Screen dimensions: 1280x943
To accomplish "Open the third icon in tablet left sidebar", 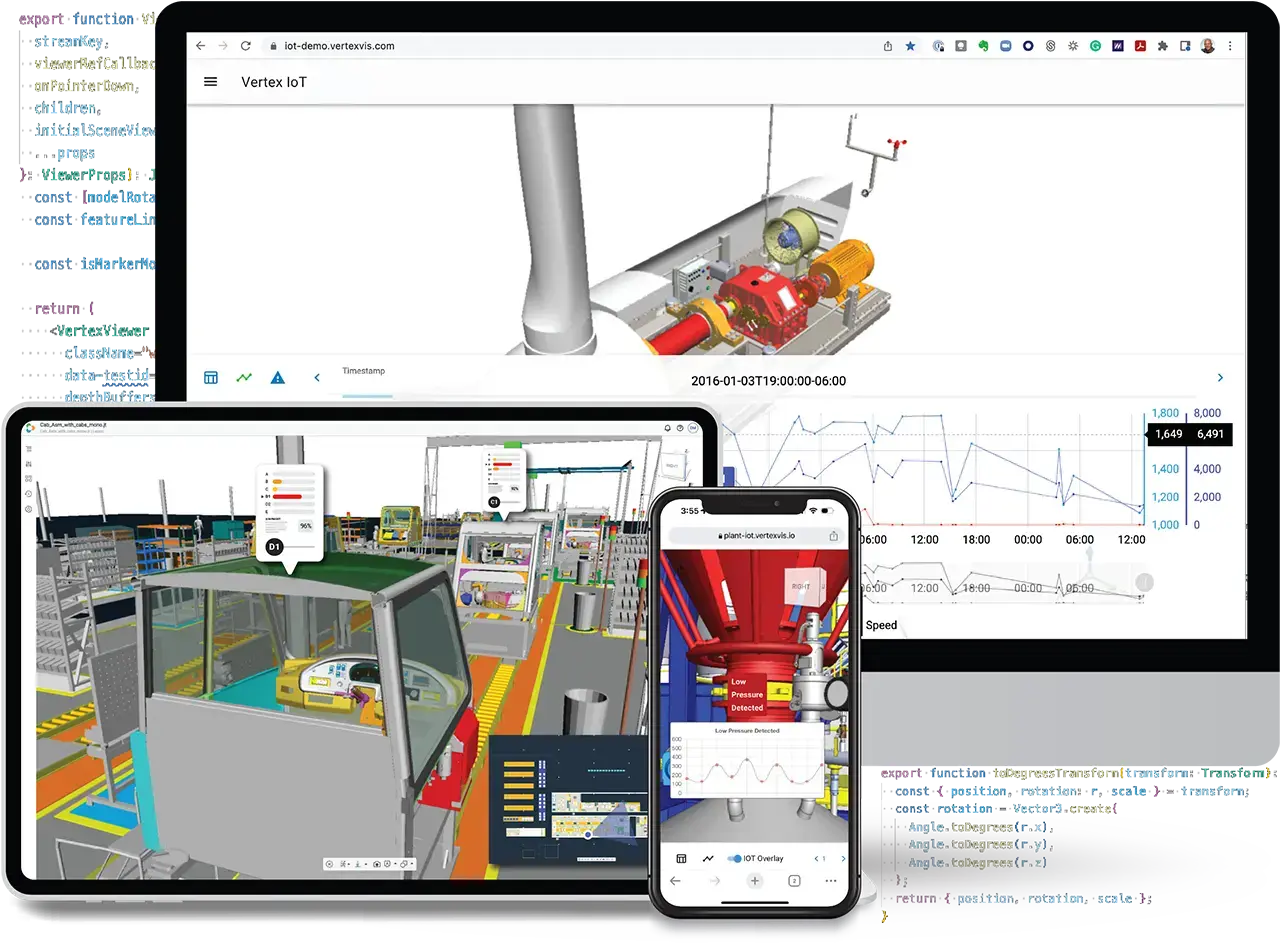I will (x=28, y=480).
